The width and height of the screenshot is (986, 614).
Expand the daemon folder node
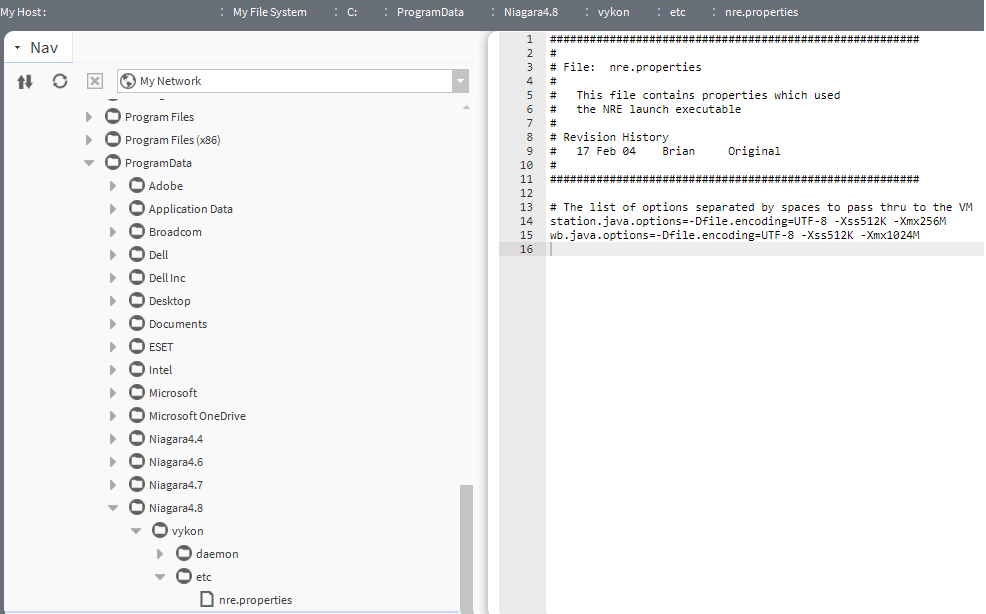pyautogui.click(x=160, y=554)
